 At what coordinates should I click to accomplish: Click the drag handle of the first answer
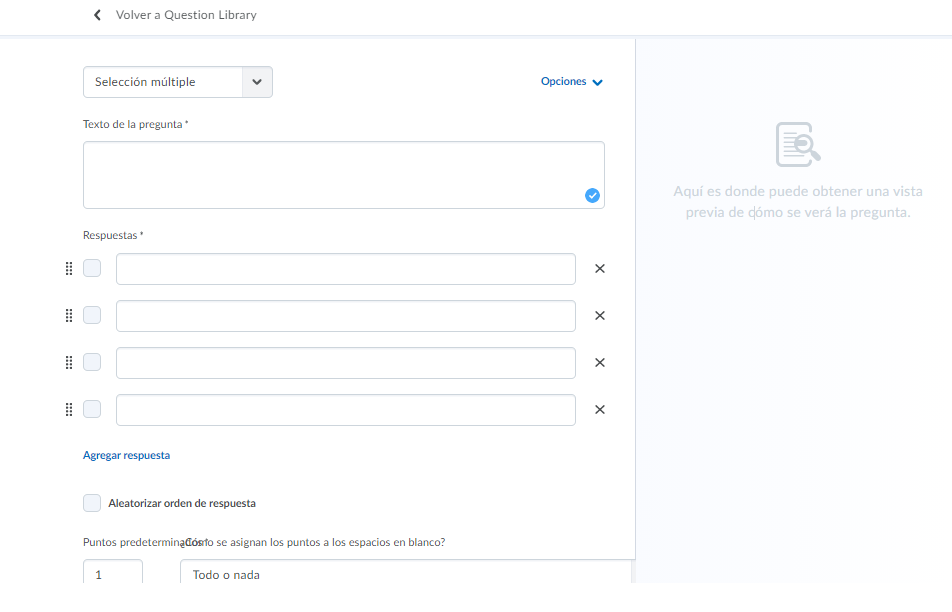(x=69, y=269)
